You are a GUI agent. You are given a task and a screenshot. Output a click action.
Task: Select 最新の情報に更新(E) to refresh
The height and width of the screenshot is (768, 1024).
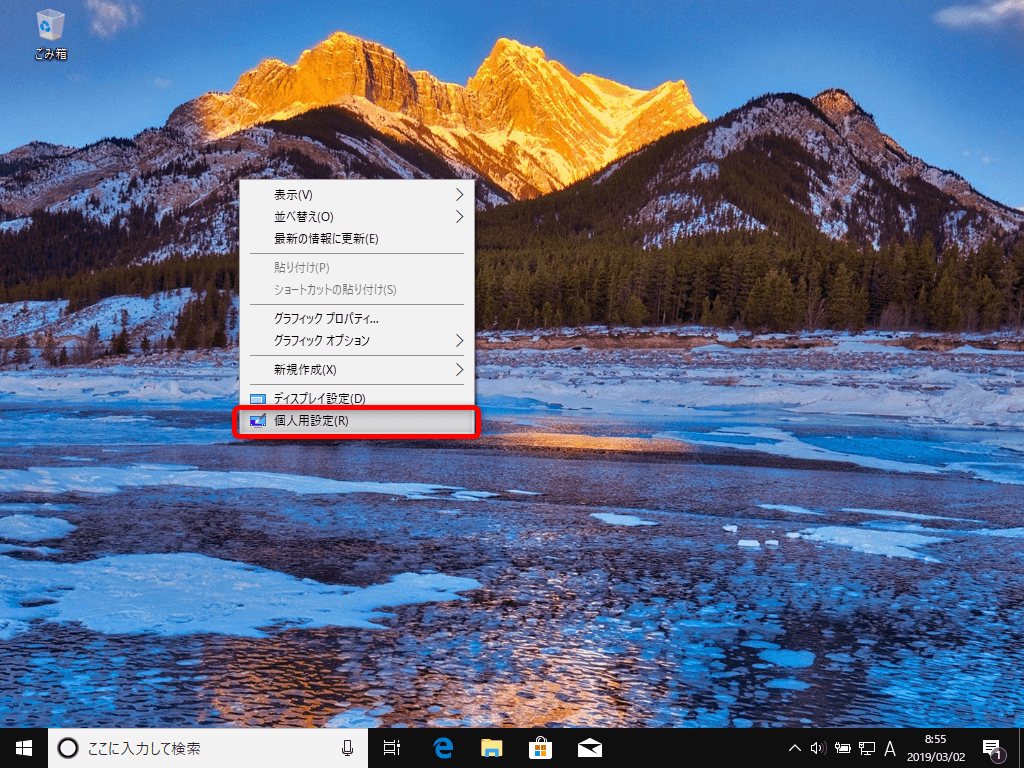[x=357, y=239]
